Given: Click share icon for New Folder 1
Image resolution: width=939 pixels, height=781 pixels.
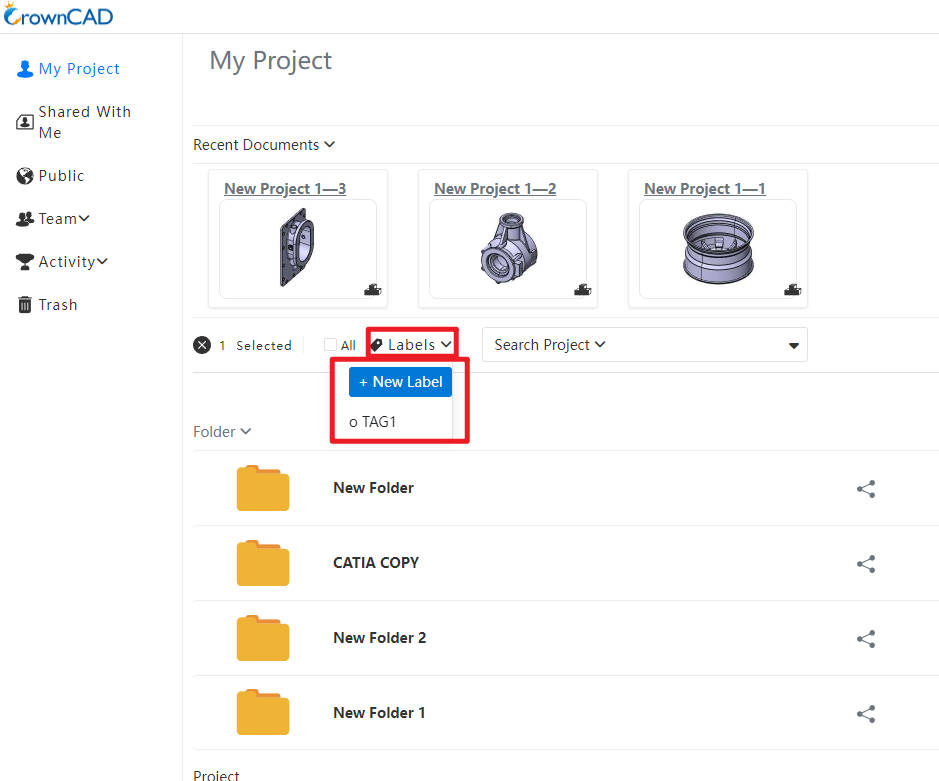Looking at the screenshot, I should [866, 714].
